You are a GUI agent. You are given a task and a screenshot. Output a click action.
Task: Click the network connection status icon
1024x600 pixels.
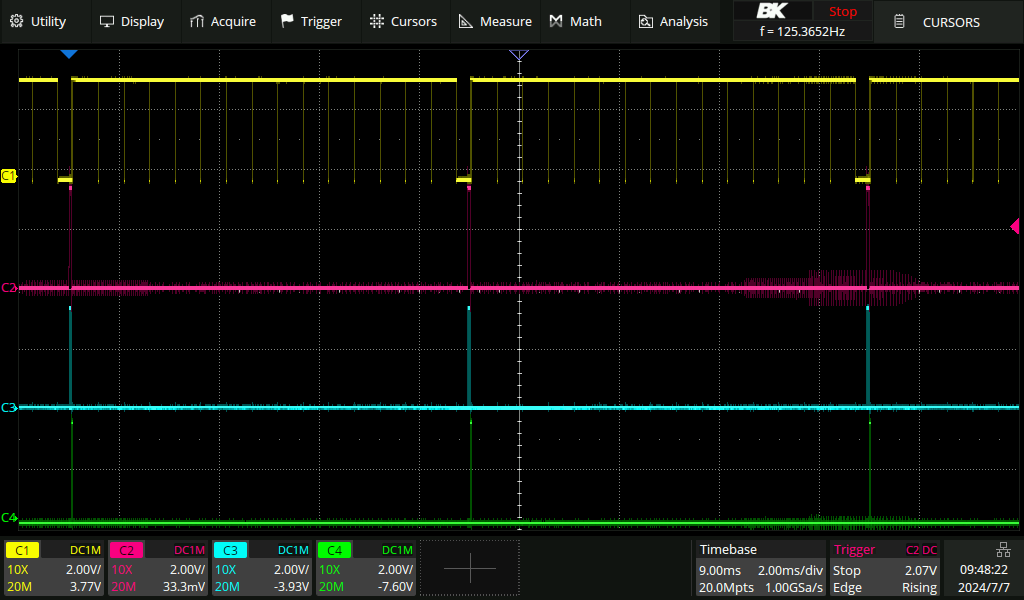point(1003,550)
